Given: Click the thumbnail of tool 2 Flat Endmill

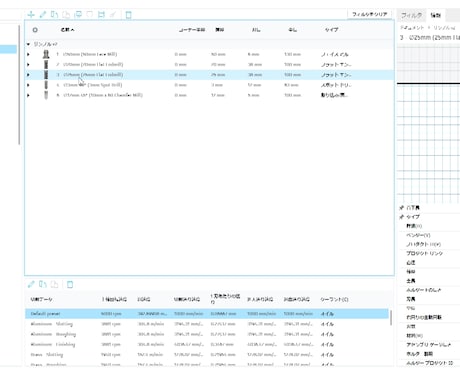Looking at the screenshot, I should (46, 64).
